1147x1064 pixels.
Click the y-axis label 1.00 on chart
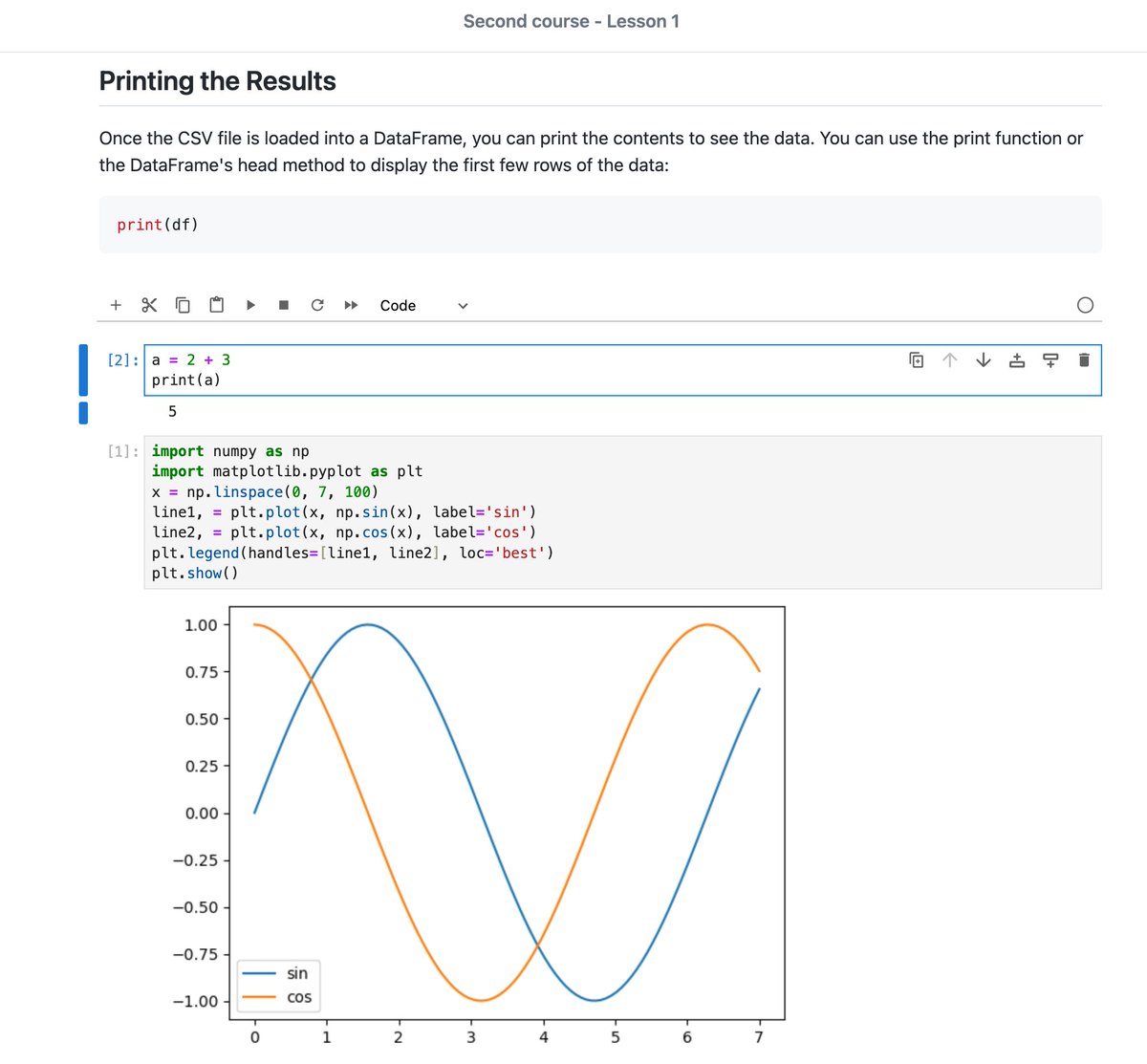(201, 625)
